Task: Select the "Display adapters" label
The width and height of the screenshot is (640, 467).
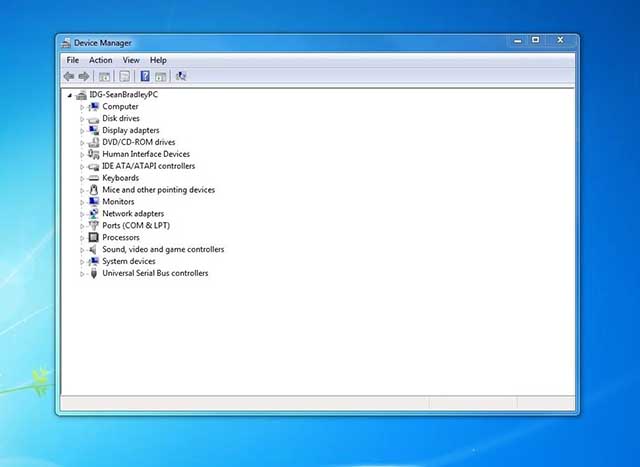Action: tap(131, 130)
